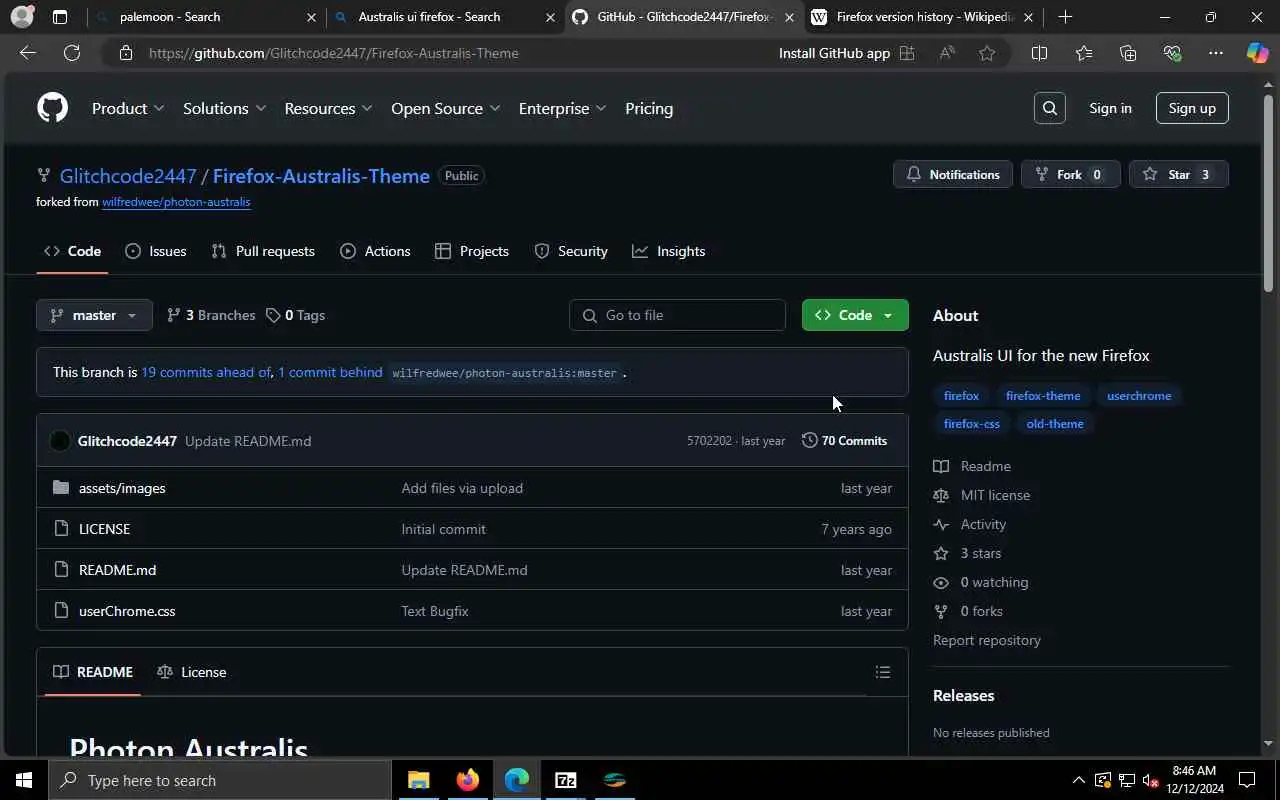Viewport: 1280px width, 800px height.
Task: Click the Go to file search field
Action: tap(677, 315)
